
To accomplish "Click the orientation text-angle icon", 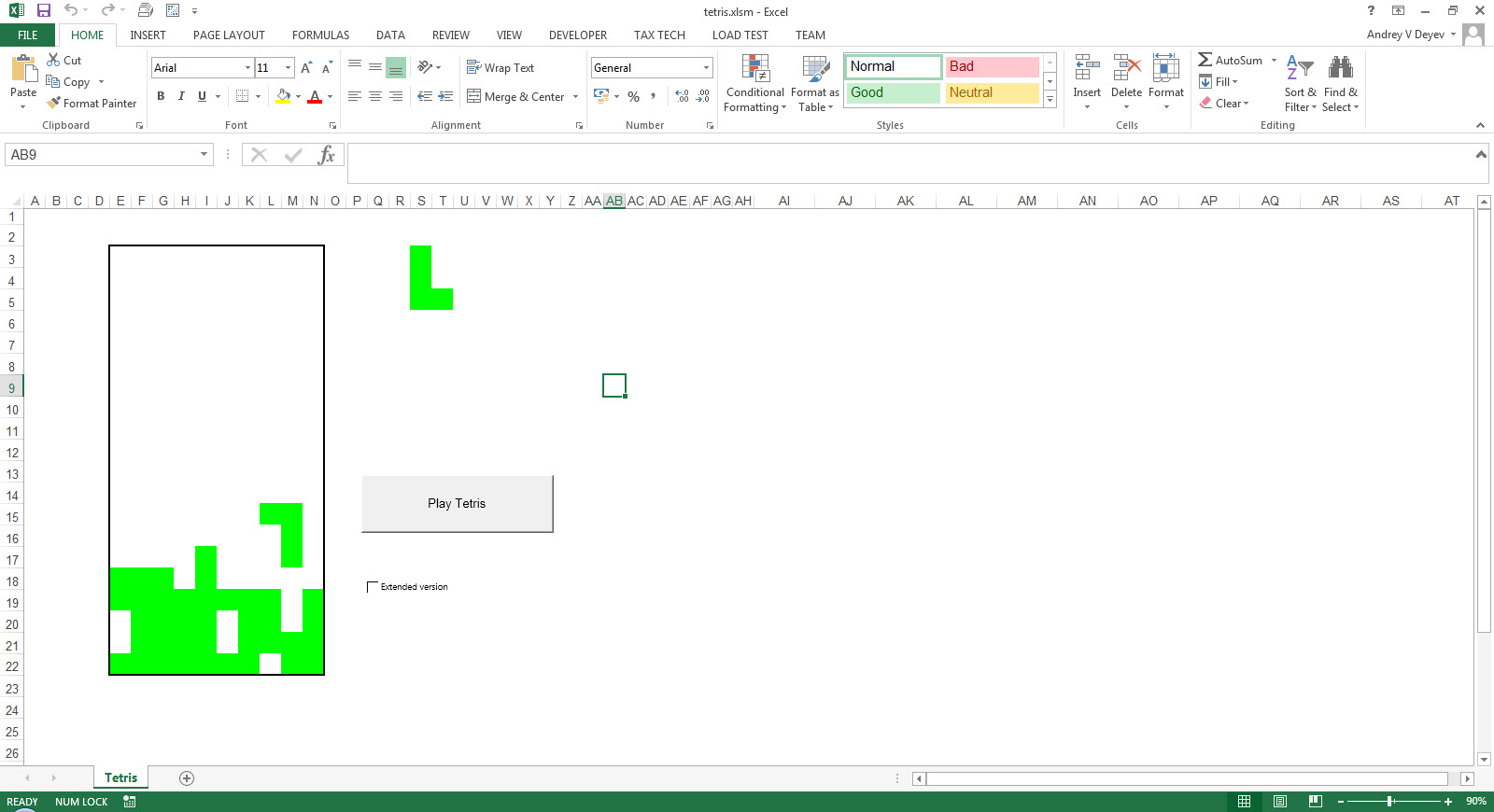I will (425, 67).
